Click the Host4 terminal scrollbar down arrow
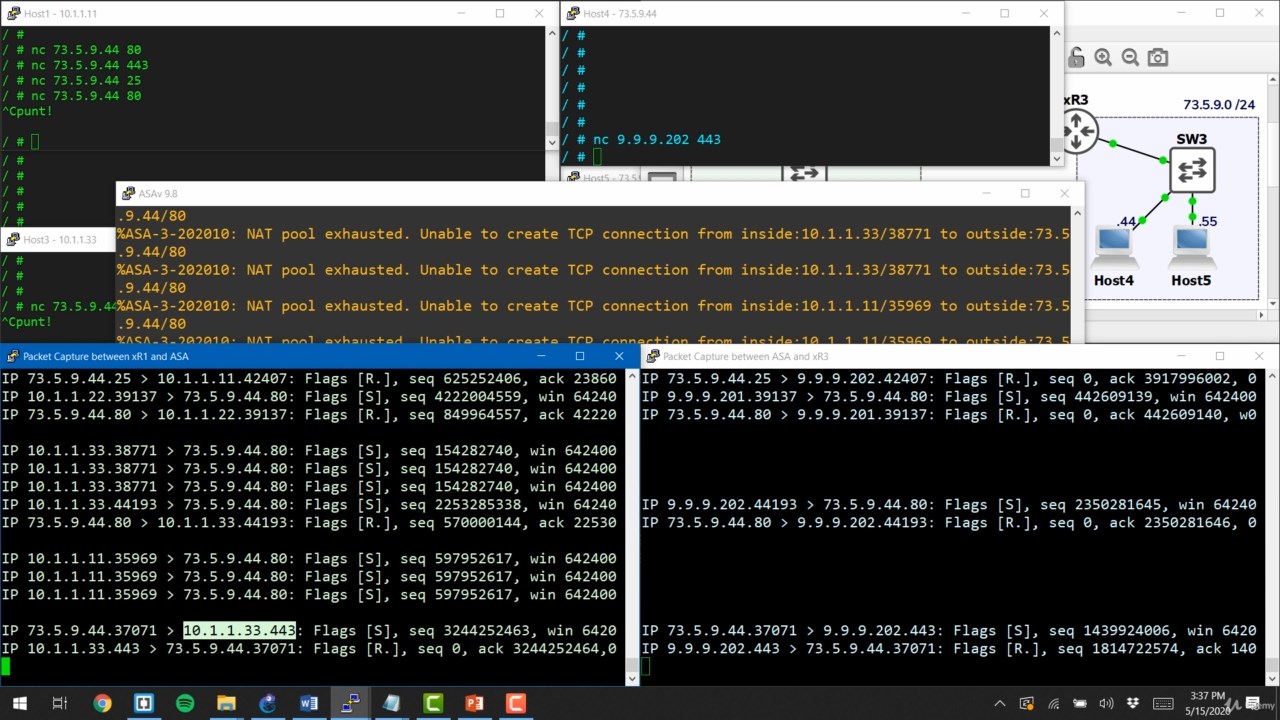 (x=1057, y=158)
